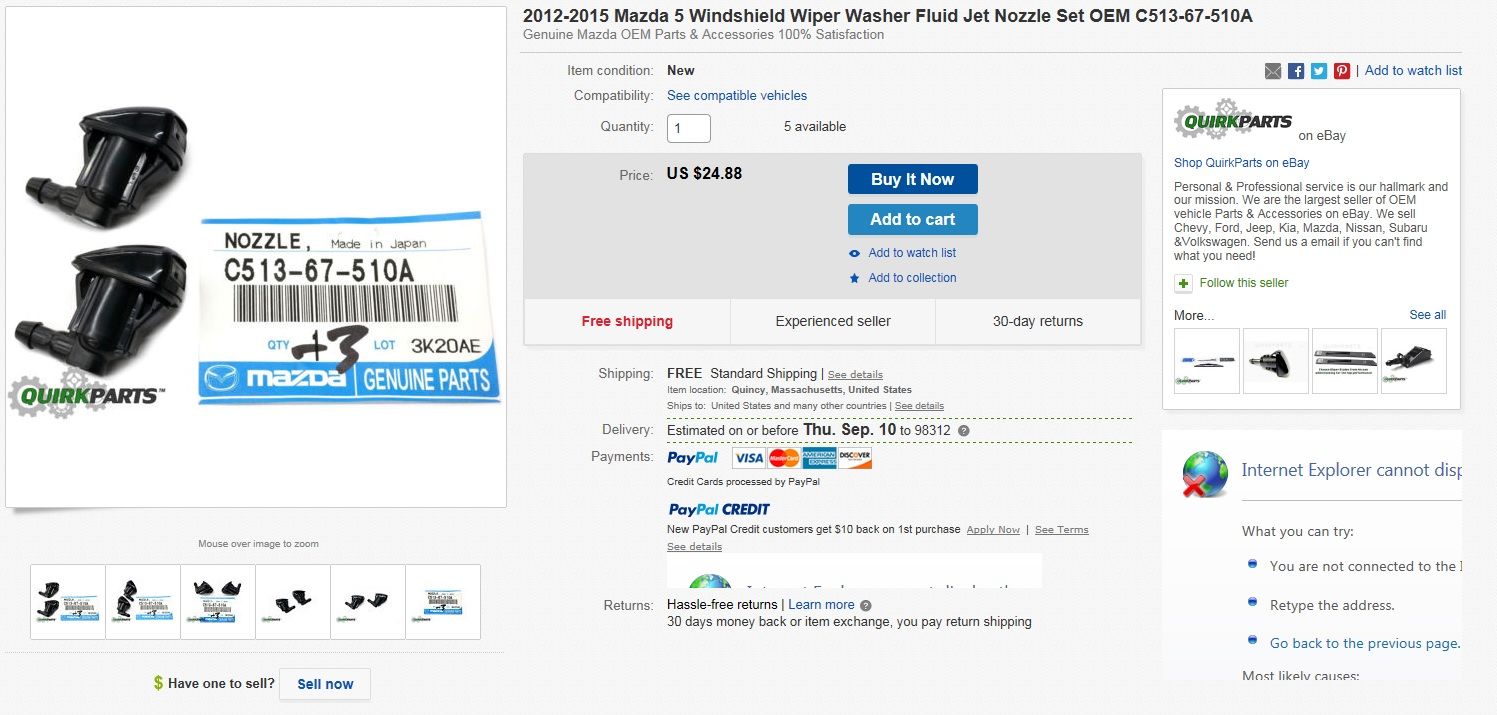This screenshot has width=1497, height=715.
Task: Open the See compatible vehicles link
Action: click(x=737, y=96)
